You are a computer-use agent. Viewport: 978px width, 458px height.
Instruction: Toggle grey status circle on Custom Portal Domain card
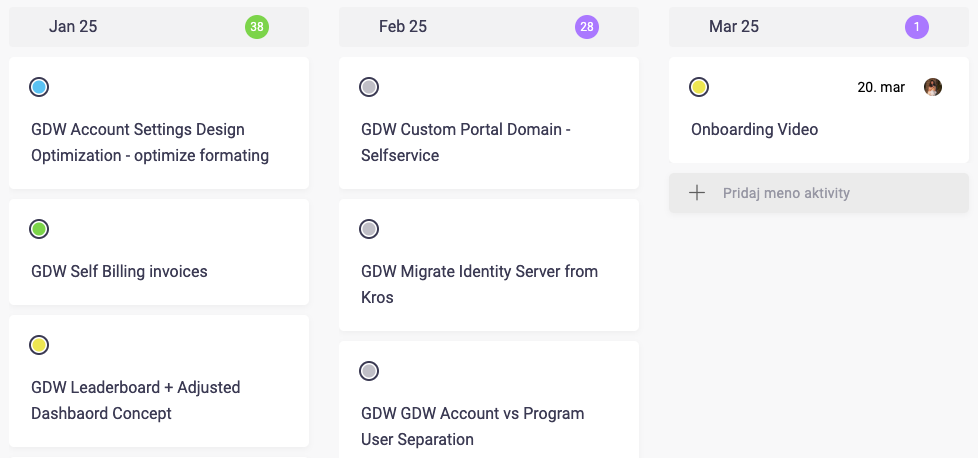click(x=369, y=87)
